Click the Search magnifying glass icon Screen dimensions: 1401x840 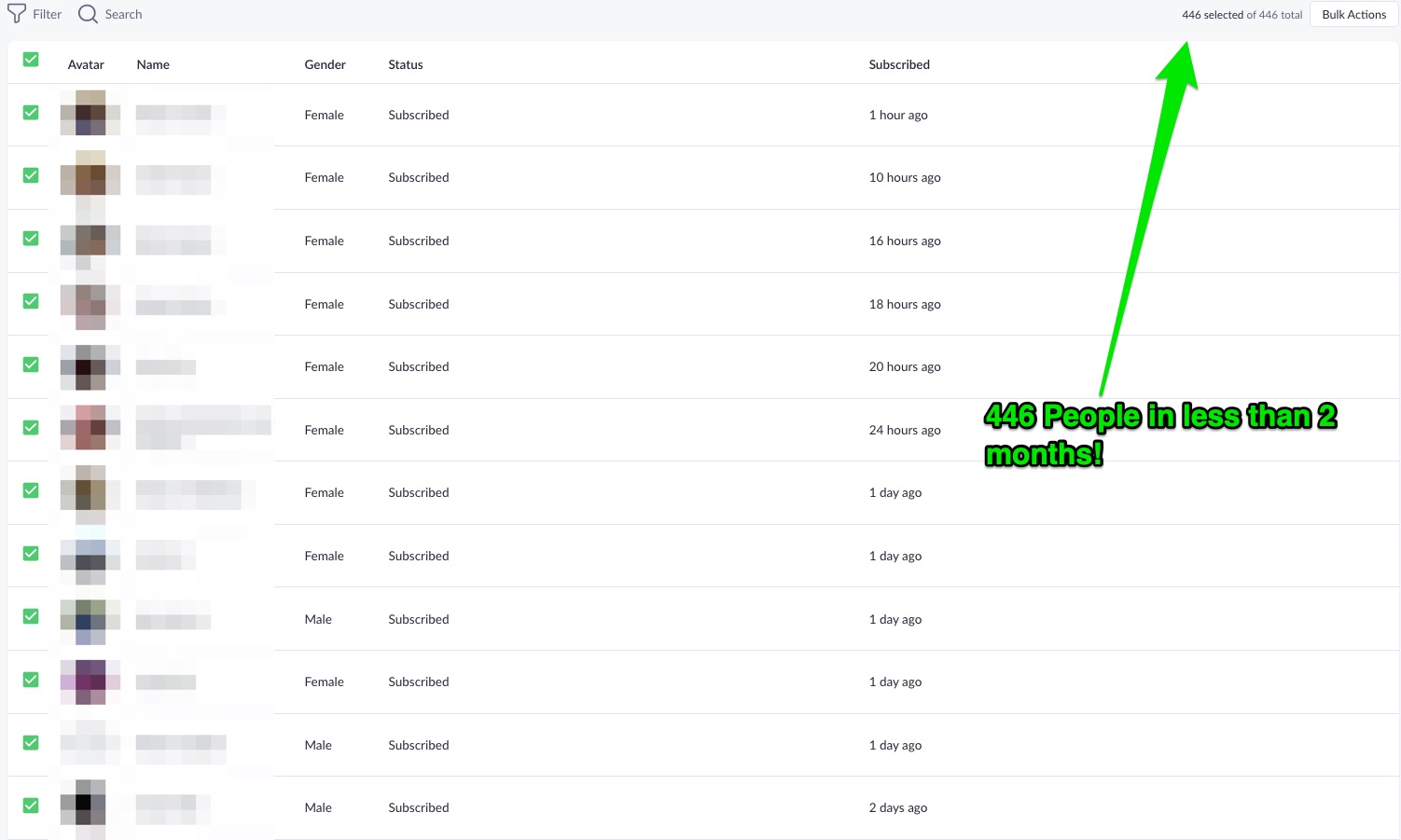point(88,14)
